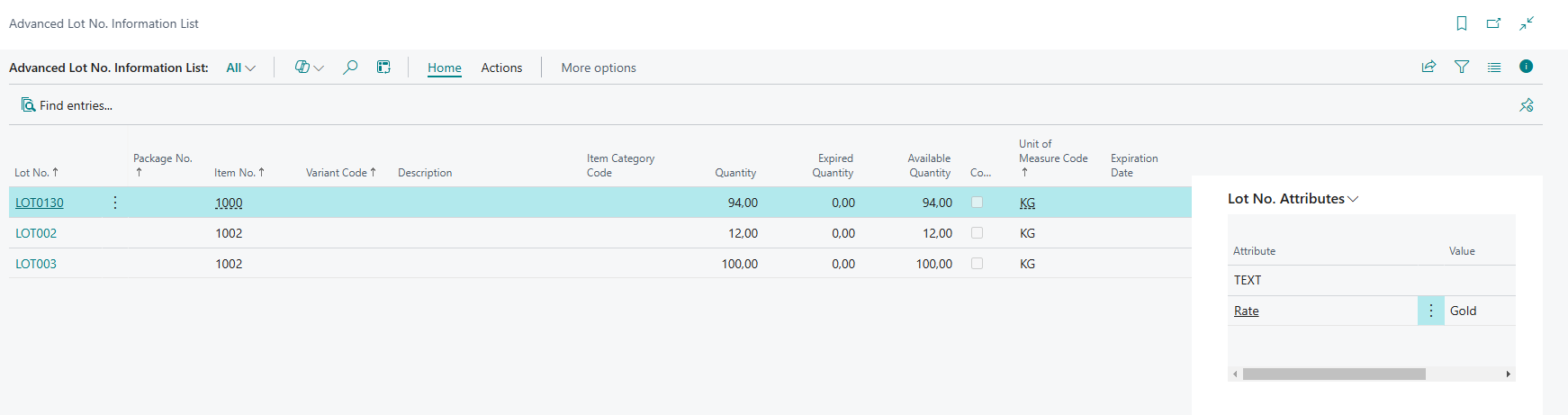
Task: Switch to the Actions tab
Action: 501,68
